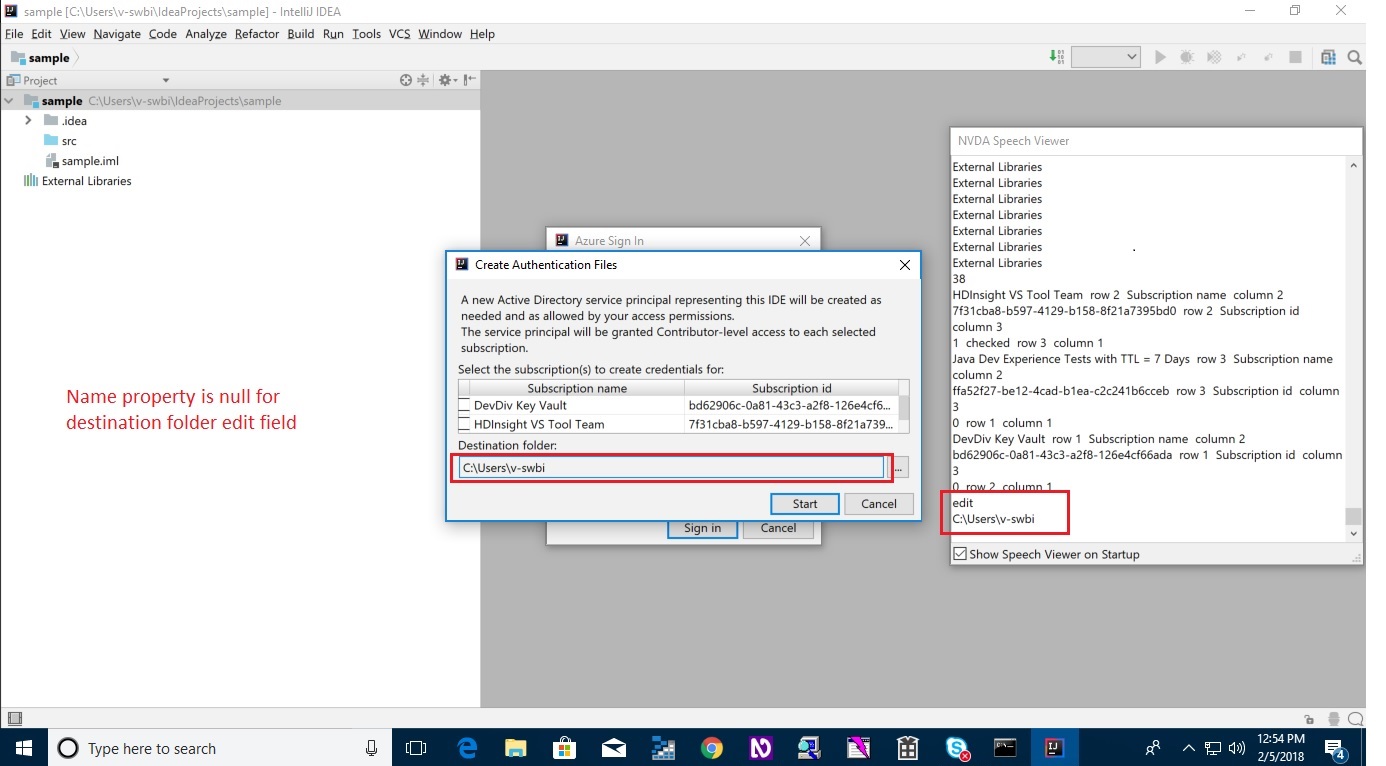Click Sign in on the Azure dialog
Screen dimensions: 1386x766
(702, 528)
